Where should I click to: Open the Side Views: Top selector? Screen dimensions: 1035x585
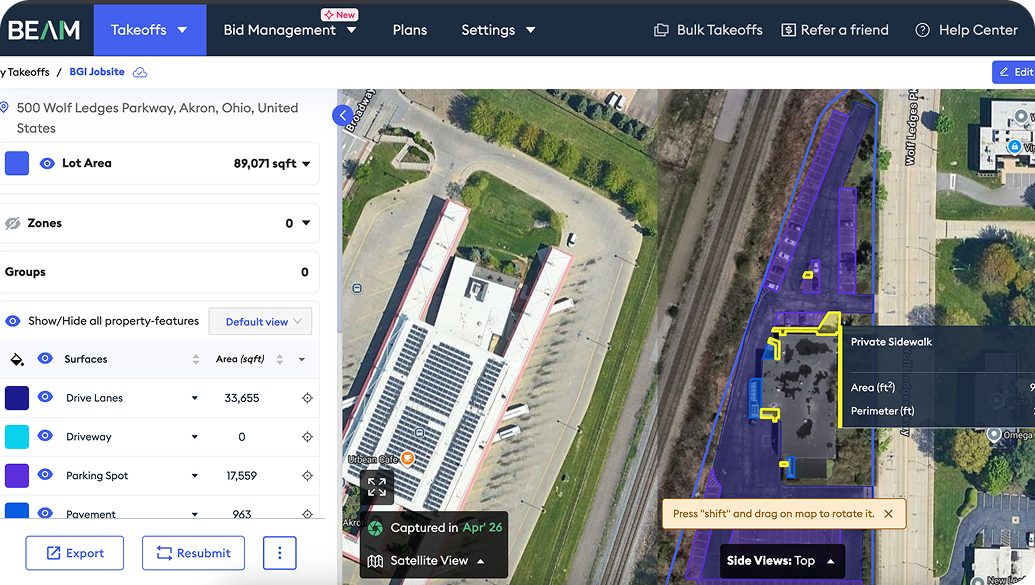[782, 561]
